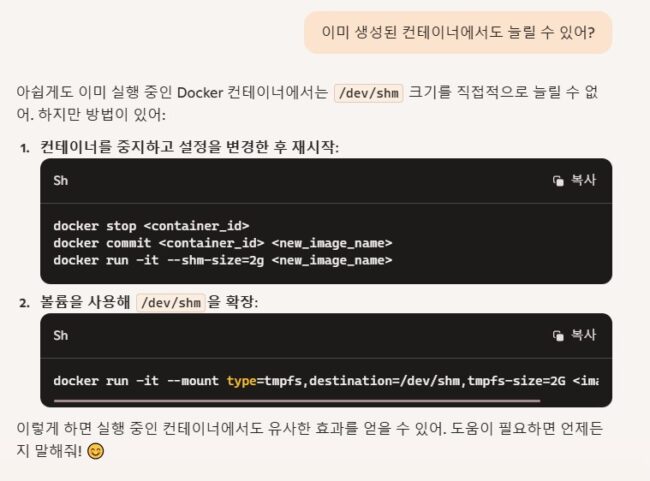Click the 'docker stop <container_id>' line
The height and width of the screenshot is (481, 650).
click(151, 226)
